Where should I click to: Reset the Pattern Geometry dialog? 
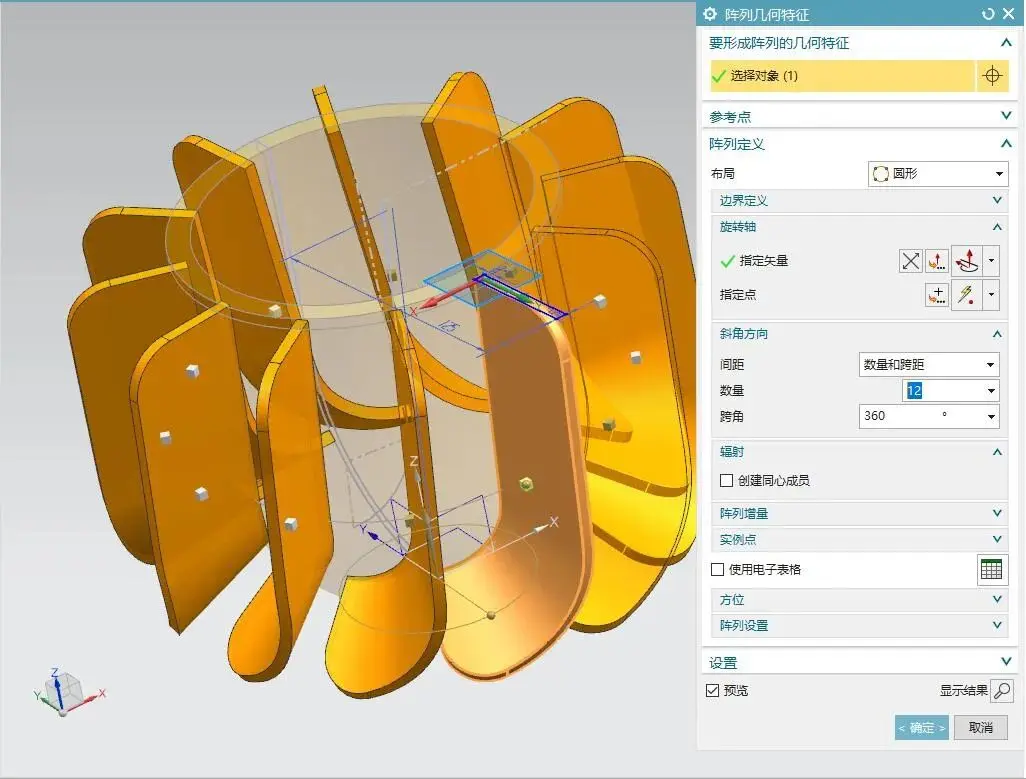tap(988, 14)
